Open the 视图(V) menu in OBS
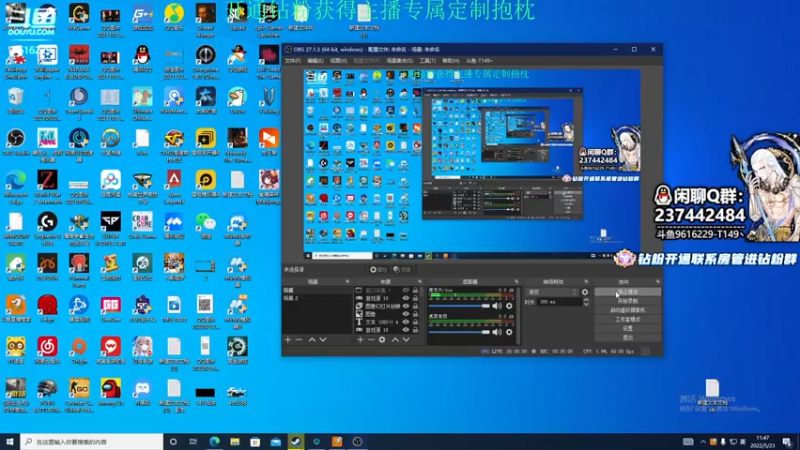The width and height of the screenshot is (800, 450). [x=338, y=61]
